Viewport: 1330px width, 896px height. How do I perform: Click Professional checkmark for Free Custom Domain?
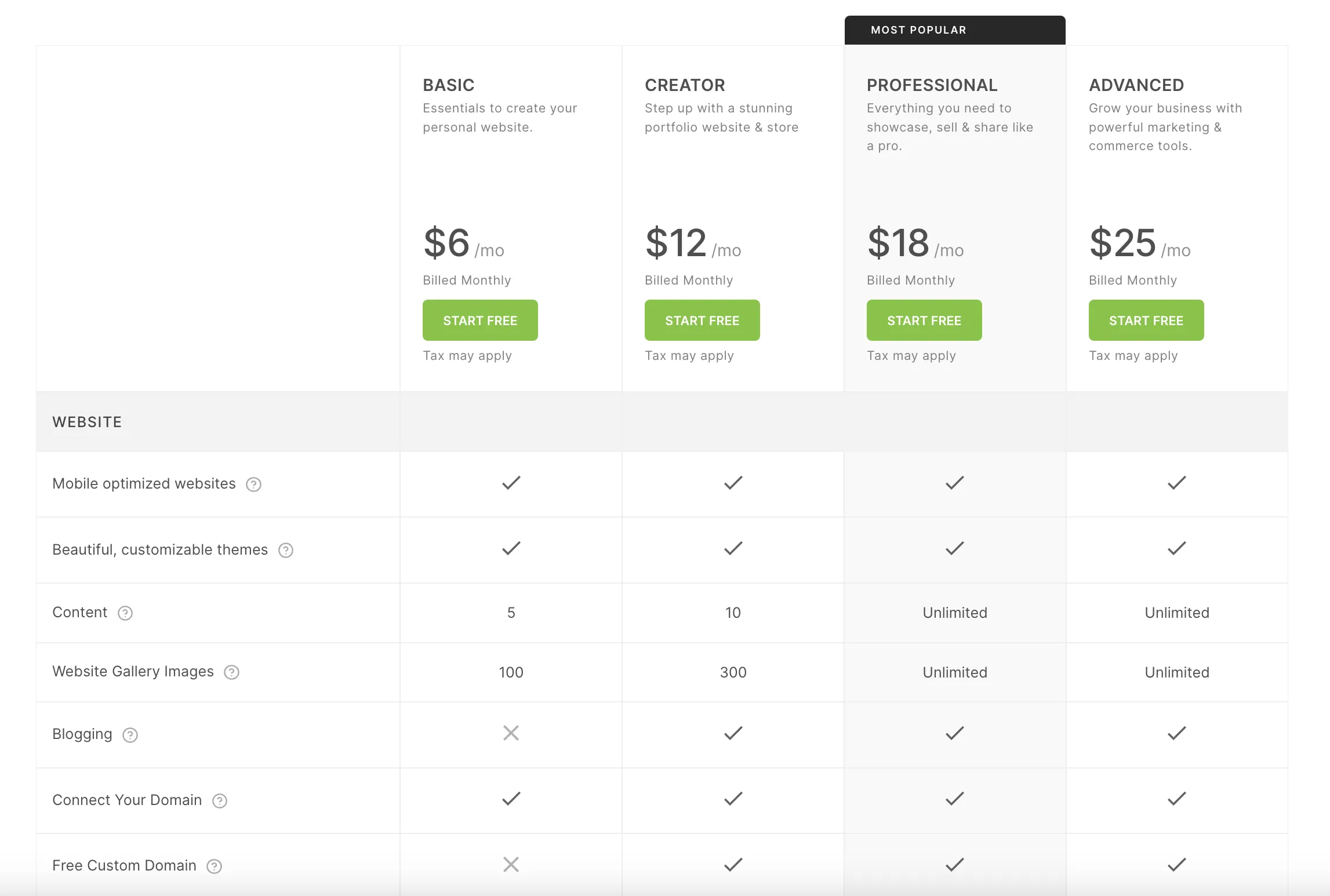pos(955,865)
